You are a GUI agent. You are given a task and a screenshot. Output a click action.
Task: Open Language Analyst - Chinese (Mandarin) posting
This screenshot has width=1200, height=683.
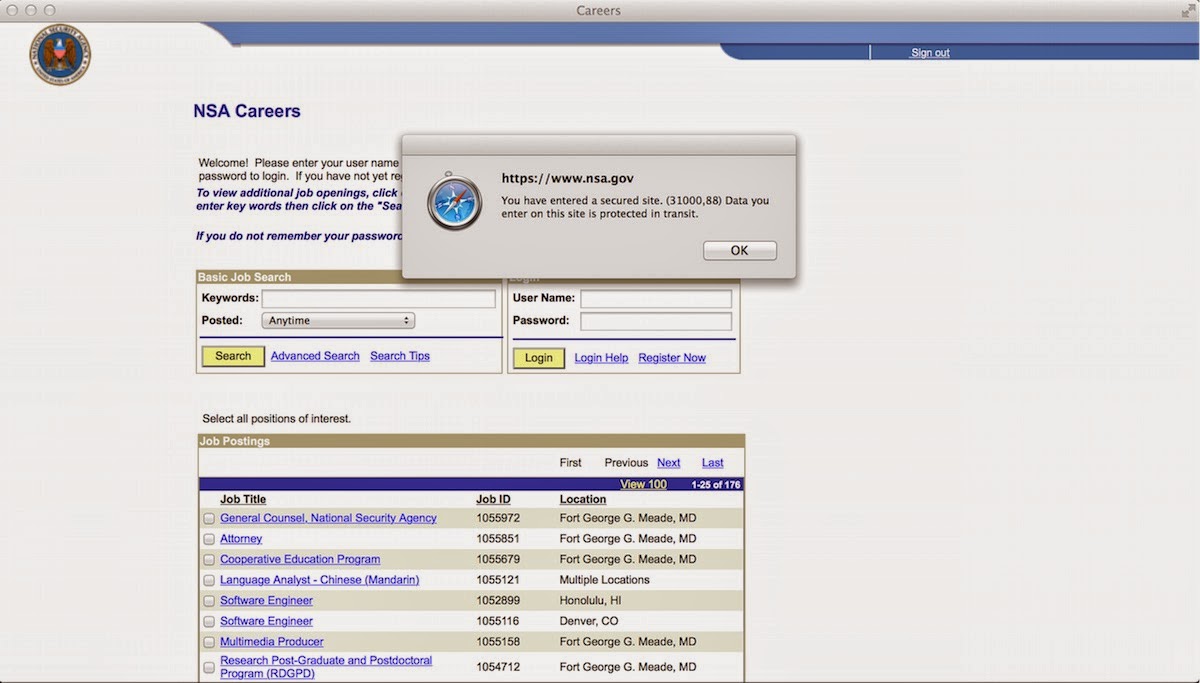pyautogui.click(x=320, y=580)
